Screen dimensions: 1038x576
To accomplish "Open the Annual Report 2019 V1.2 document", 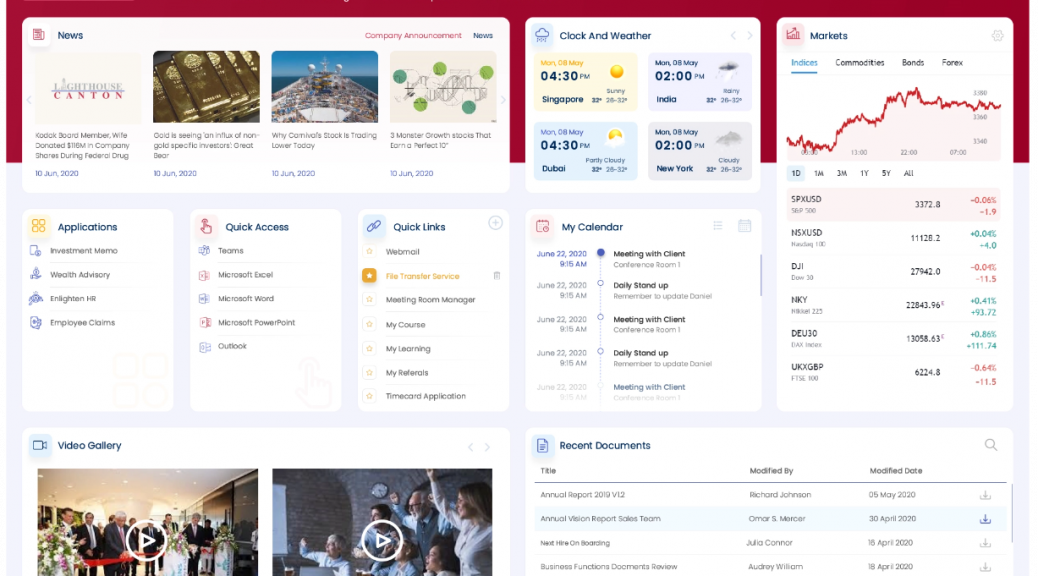I will 583,495.
